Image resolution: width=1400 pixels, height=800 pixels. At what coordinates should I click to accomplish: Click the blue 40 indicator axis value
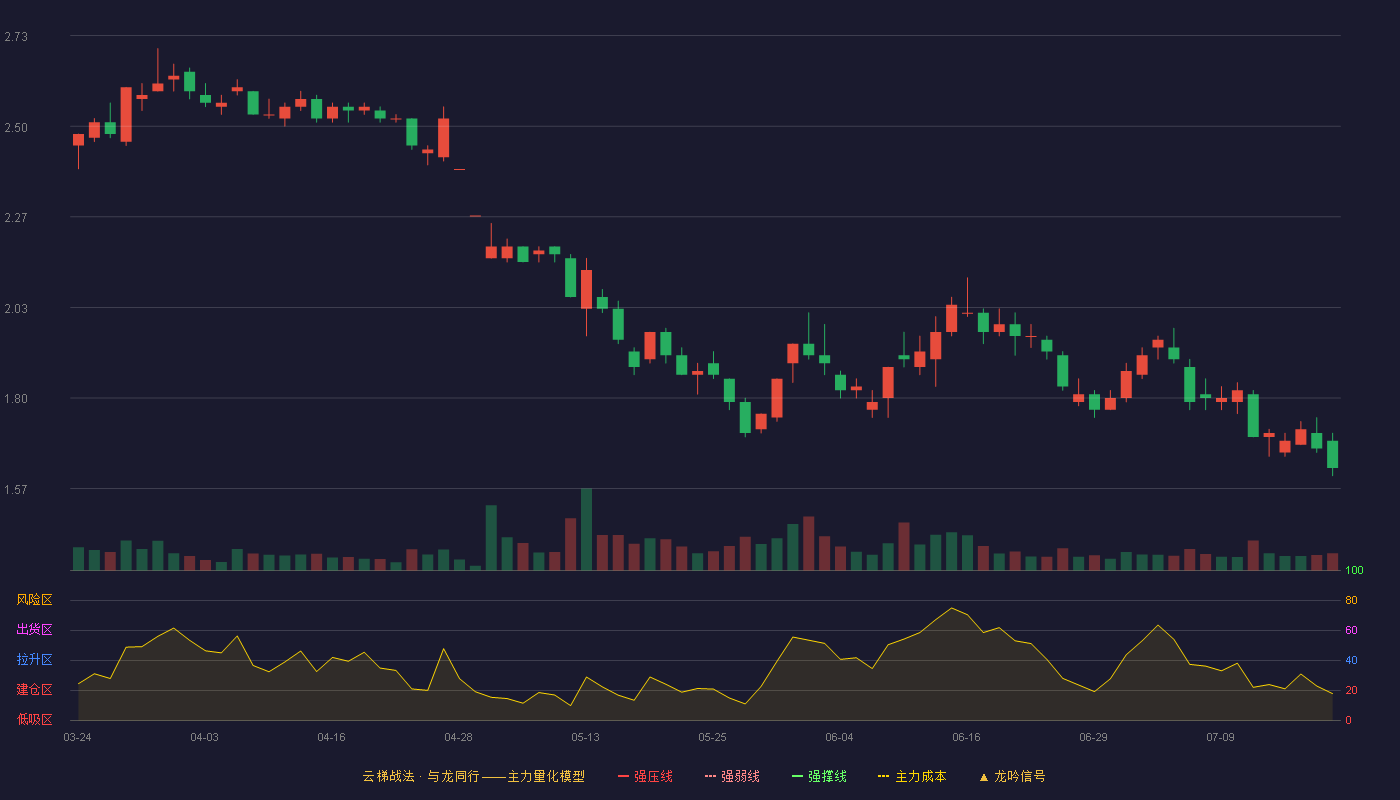point(1351,660)
